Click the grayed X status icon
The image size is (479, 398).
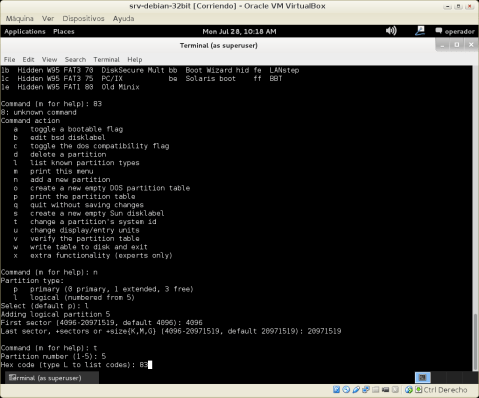click(396, 389)
